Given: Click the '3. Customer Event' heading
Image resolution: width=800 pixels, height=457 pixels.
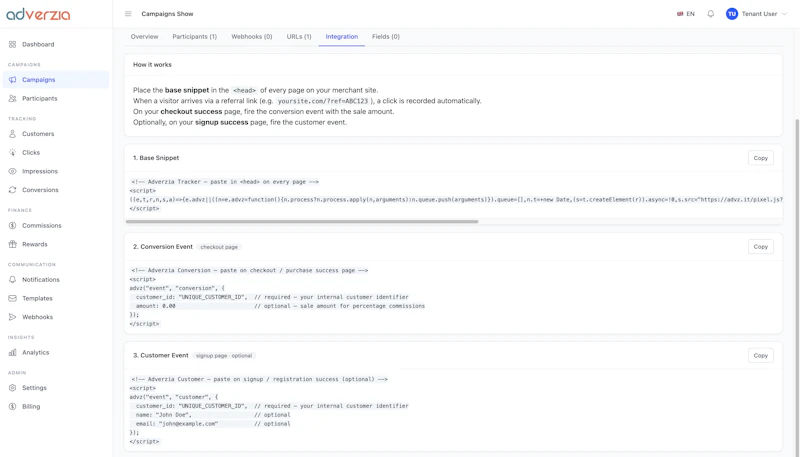Looking at the screenshot, I should pos(161,356).
